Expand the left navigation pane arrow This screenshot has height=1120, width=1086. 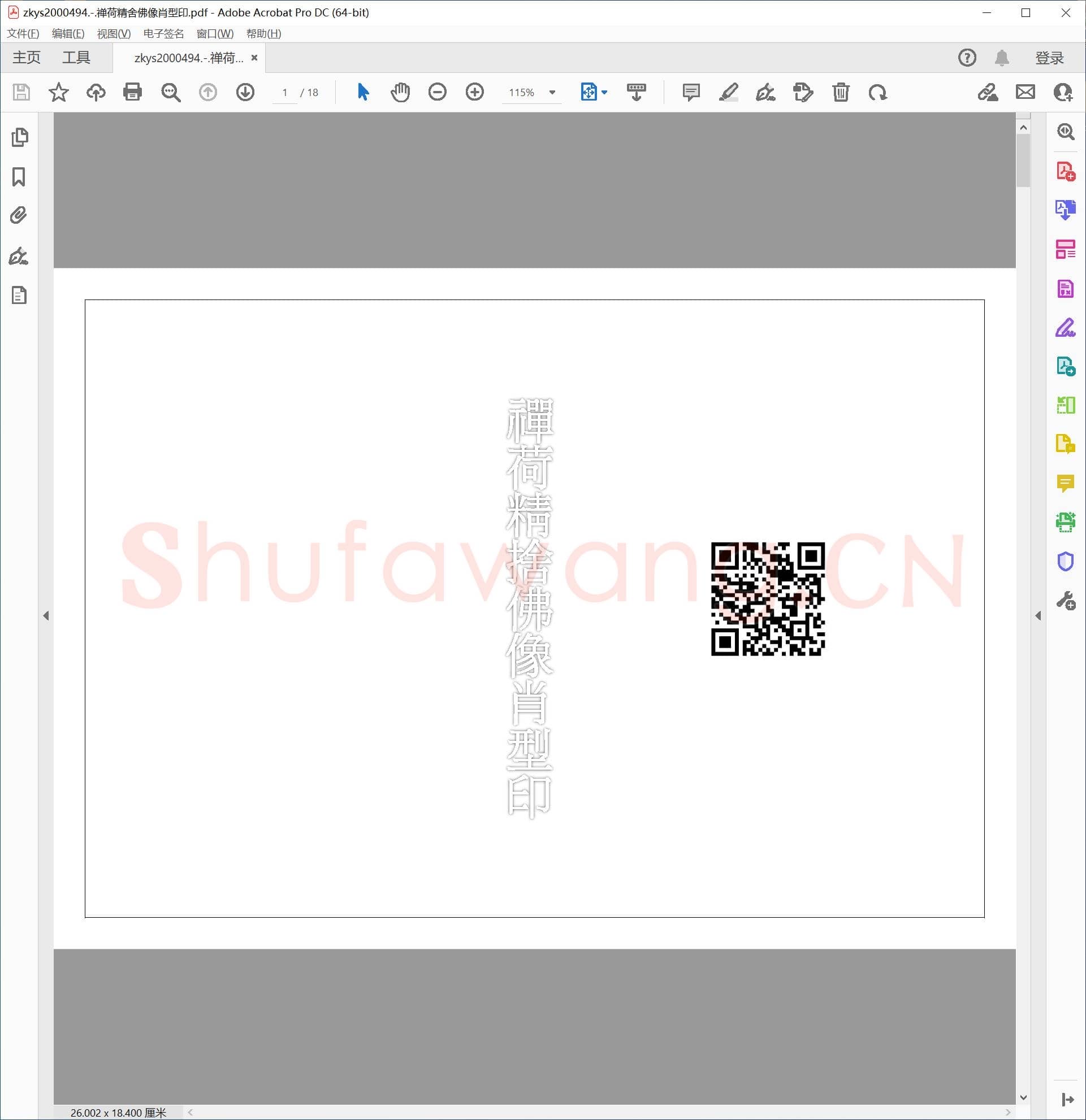tap(46, 615)
